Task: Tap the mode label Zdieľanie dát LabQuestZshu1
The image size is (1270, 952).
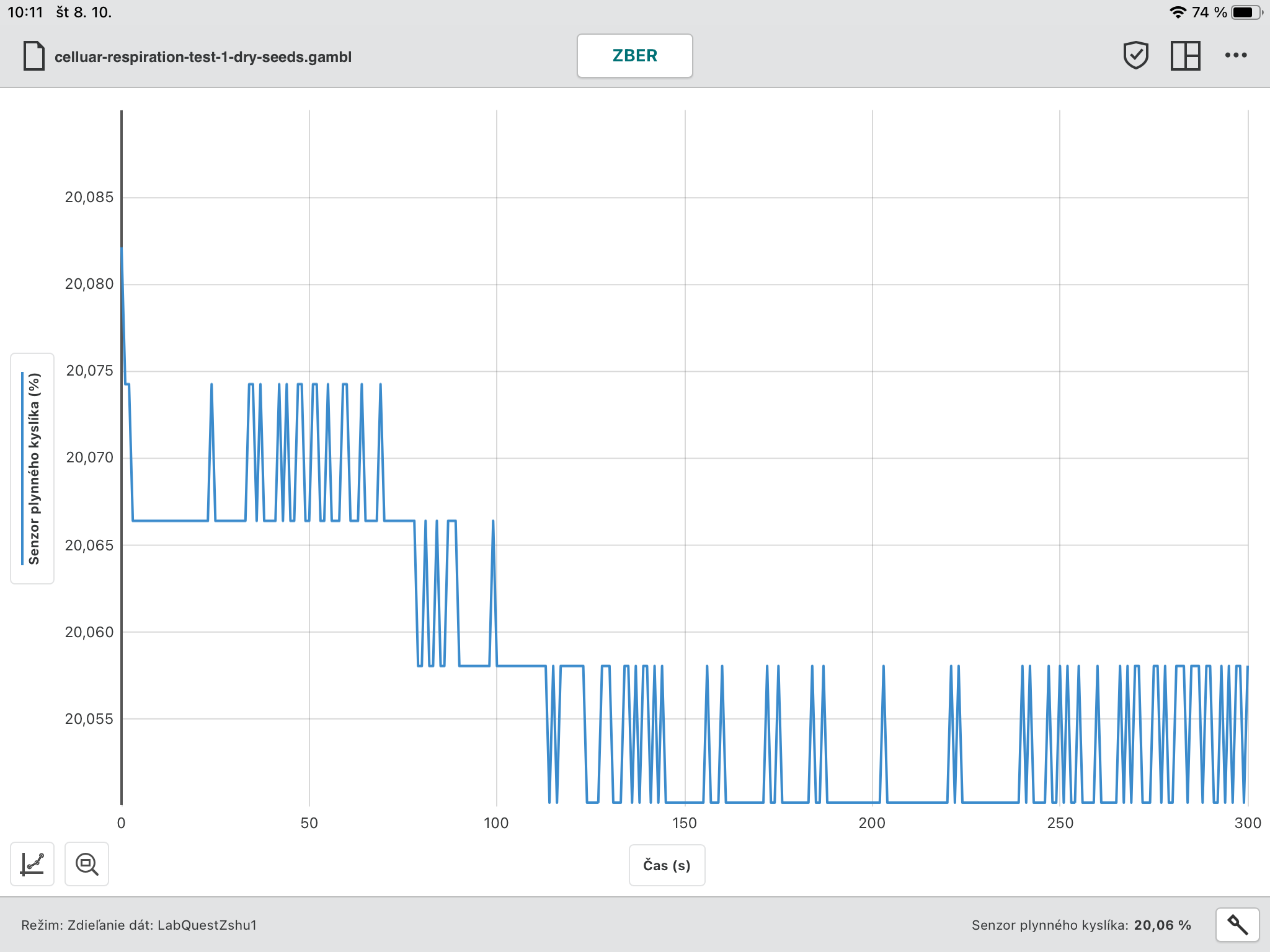Action: pyautogui.click(x=139, y=925)
